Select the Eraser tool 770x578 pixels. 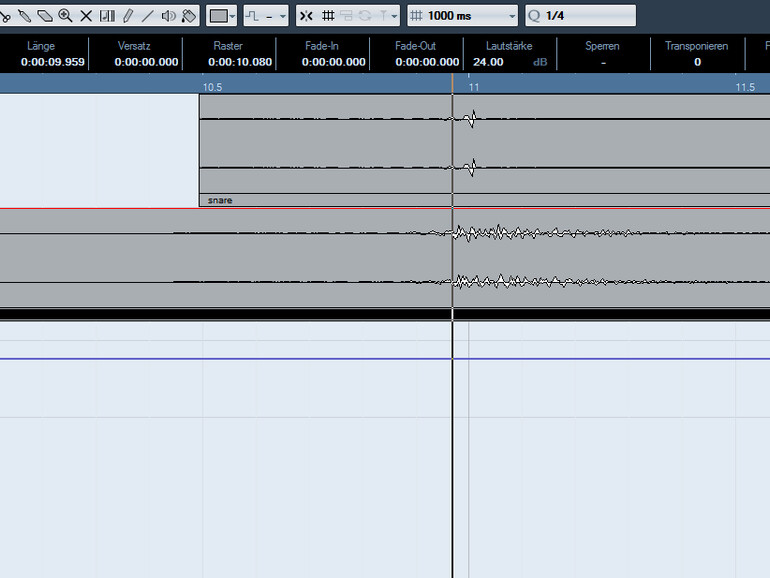pos(45,16)
